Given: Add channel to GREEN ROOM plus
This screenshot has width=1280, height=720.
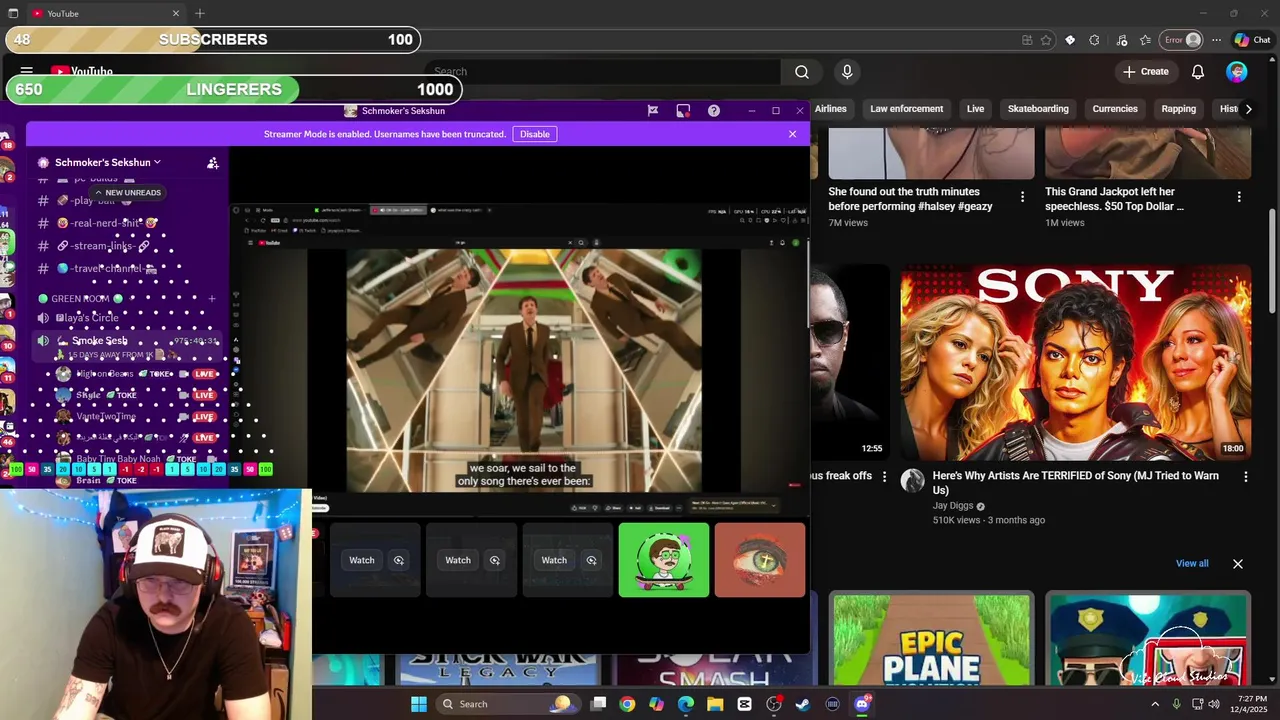Looking at the screenshot, I should click(212, 299).
